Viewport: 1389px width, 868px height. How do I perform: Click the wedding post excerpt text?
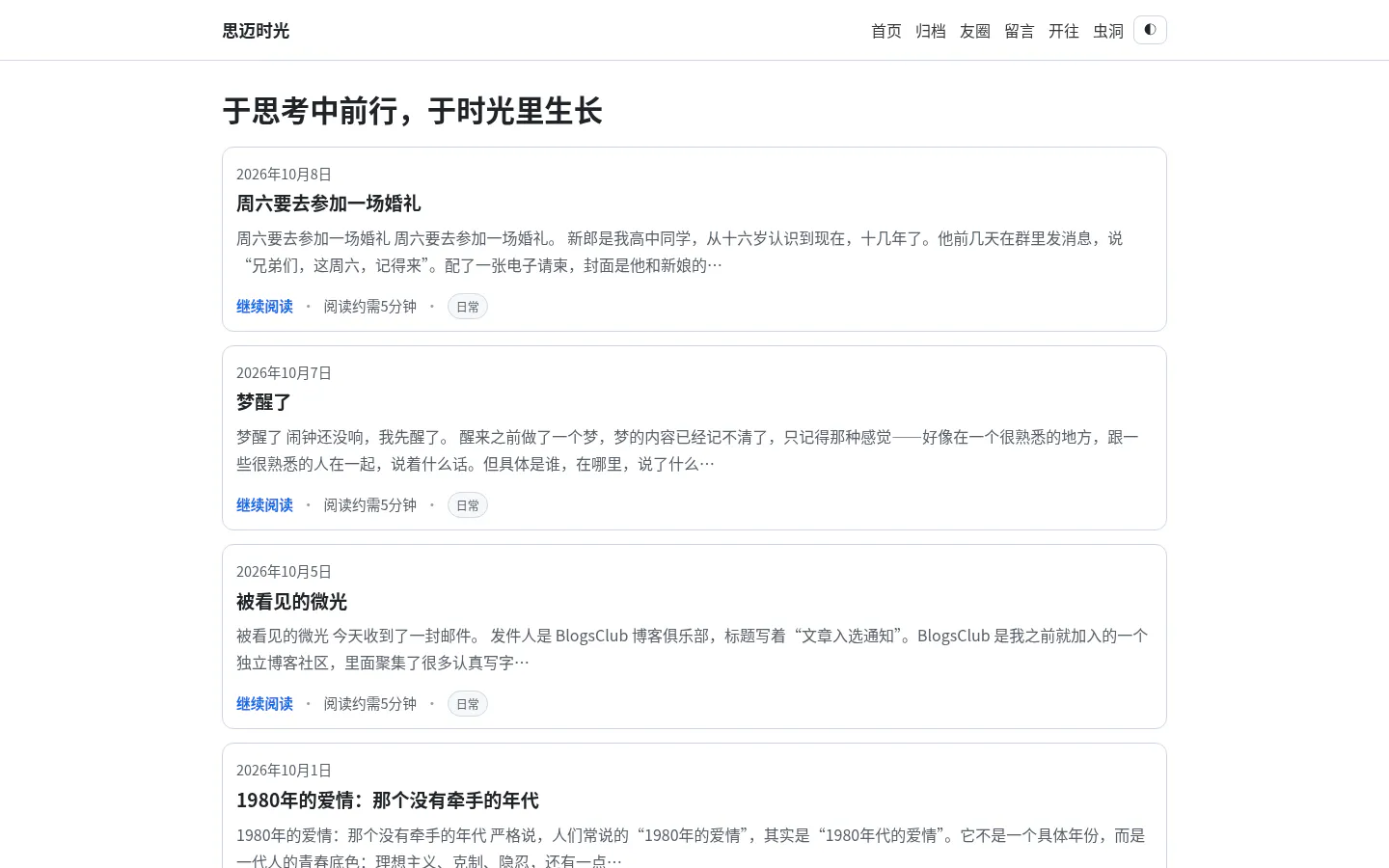[x=680, y=252]
